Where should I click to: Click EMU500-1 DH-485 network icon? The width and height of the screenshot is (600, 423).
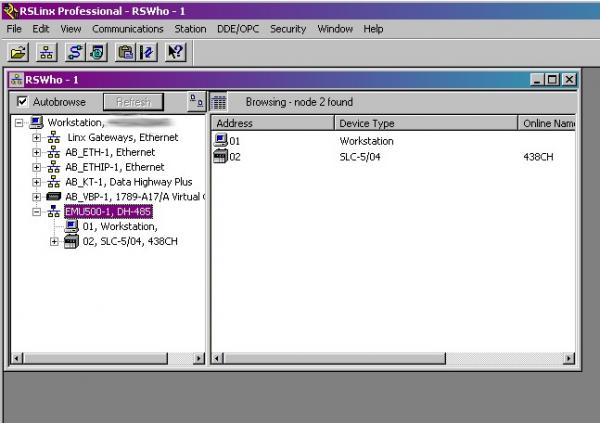(54, 211)
